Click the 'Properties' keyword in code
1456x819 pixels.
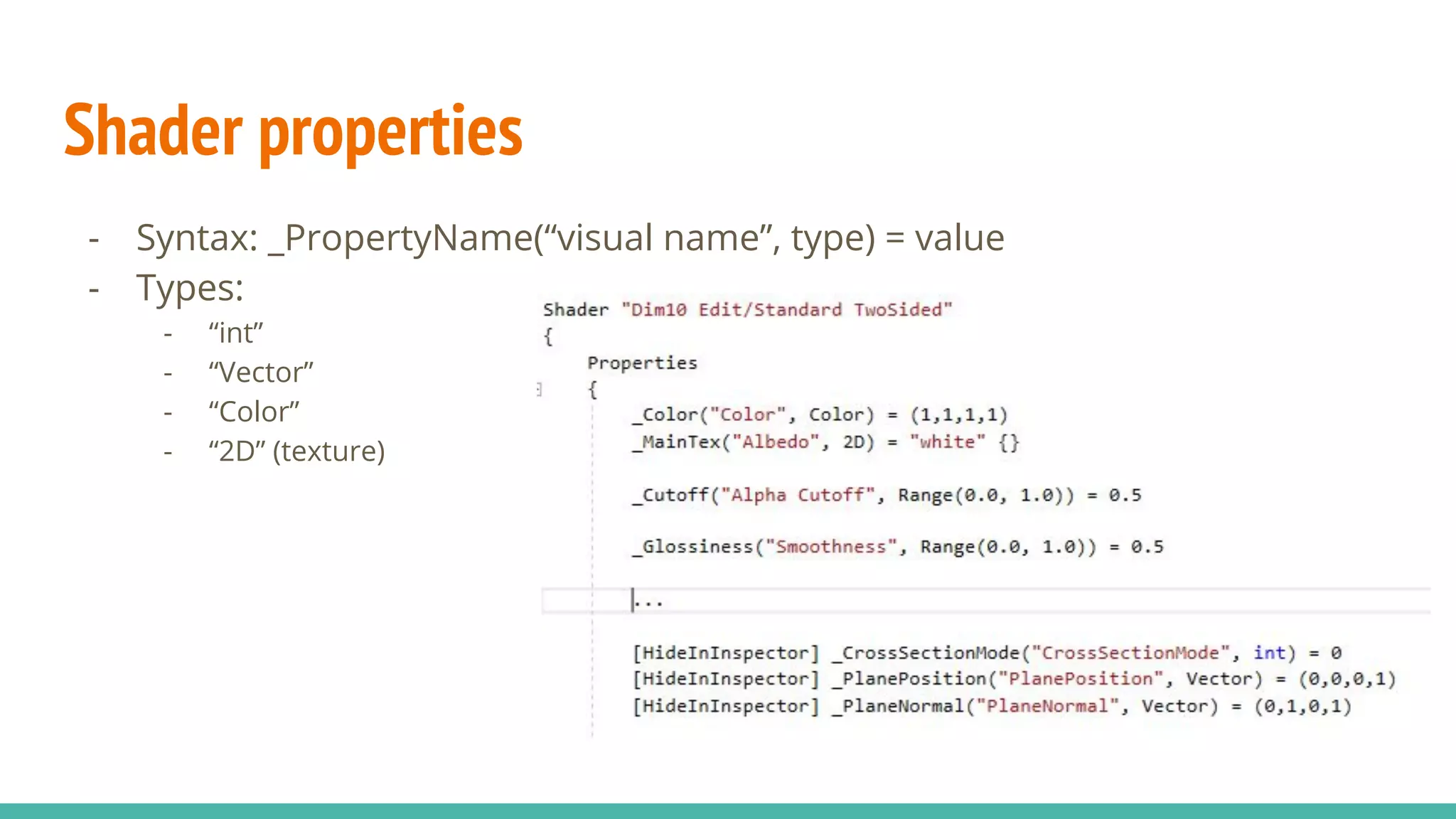pyautogui.click(x=642, y=363)
